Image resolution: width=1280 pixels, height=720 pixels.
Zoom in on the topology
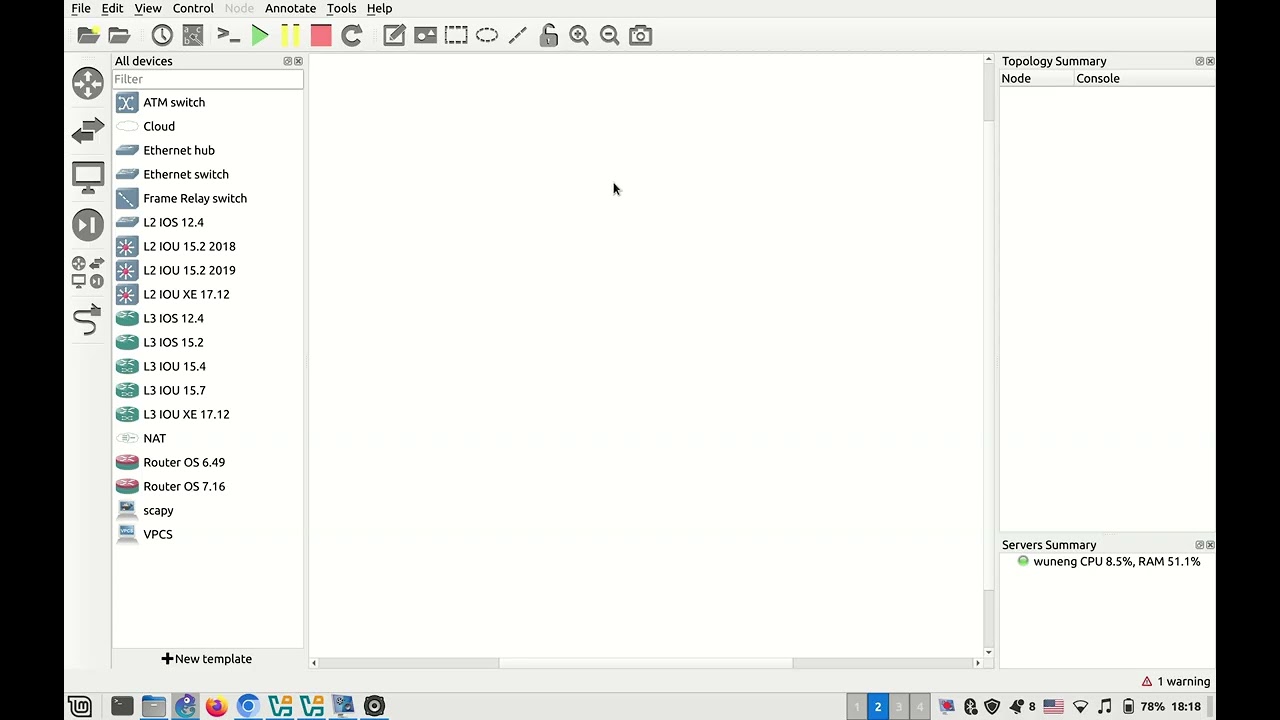point(579,35)
